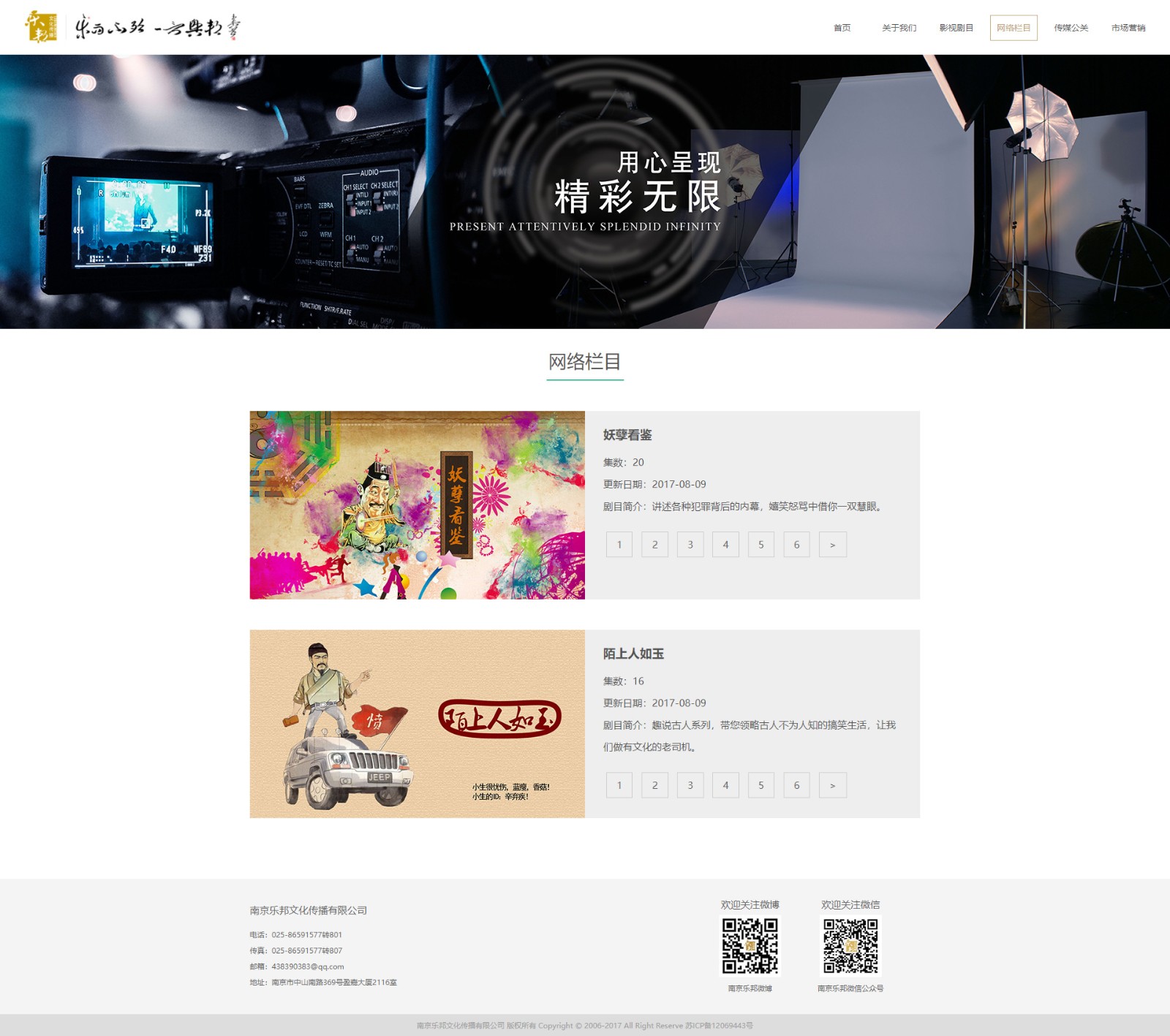Play episode 1 of 妖孽看鉴

(619, 545)
